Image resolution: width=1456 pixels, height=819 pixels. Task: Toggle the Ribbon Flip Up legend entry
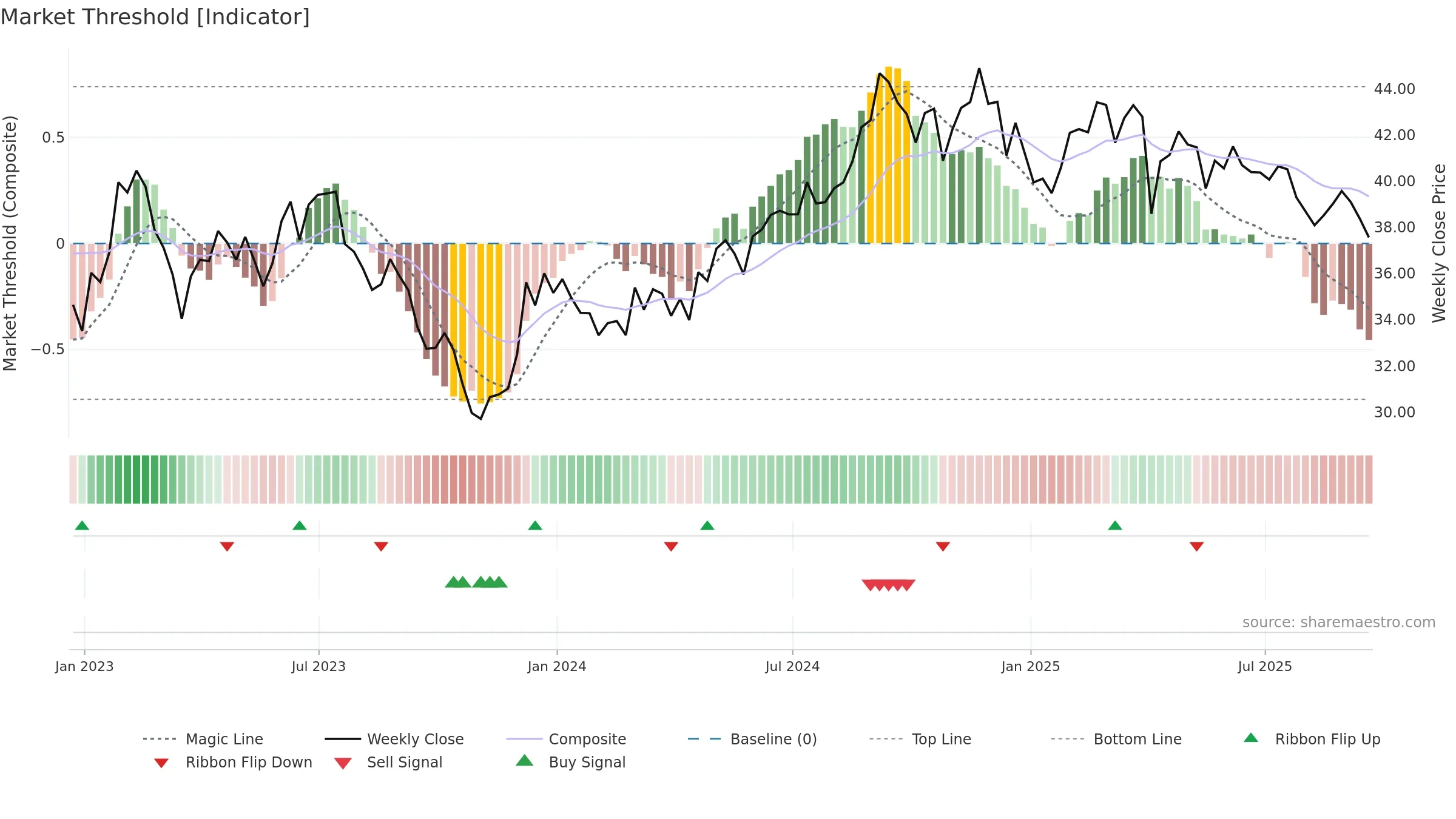coord(1312,739)
